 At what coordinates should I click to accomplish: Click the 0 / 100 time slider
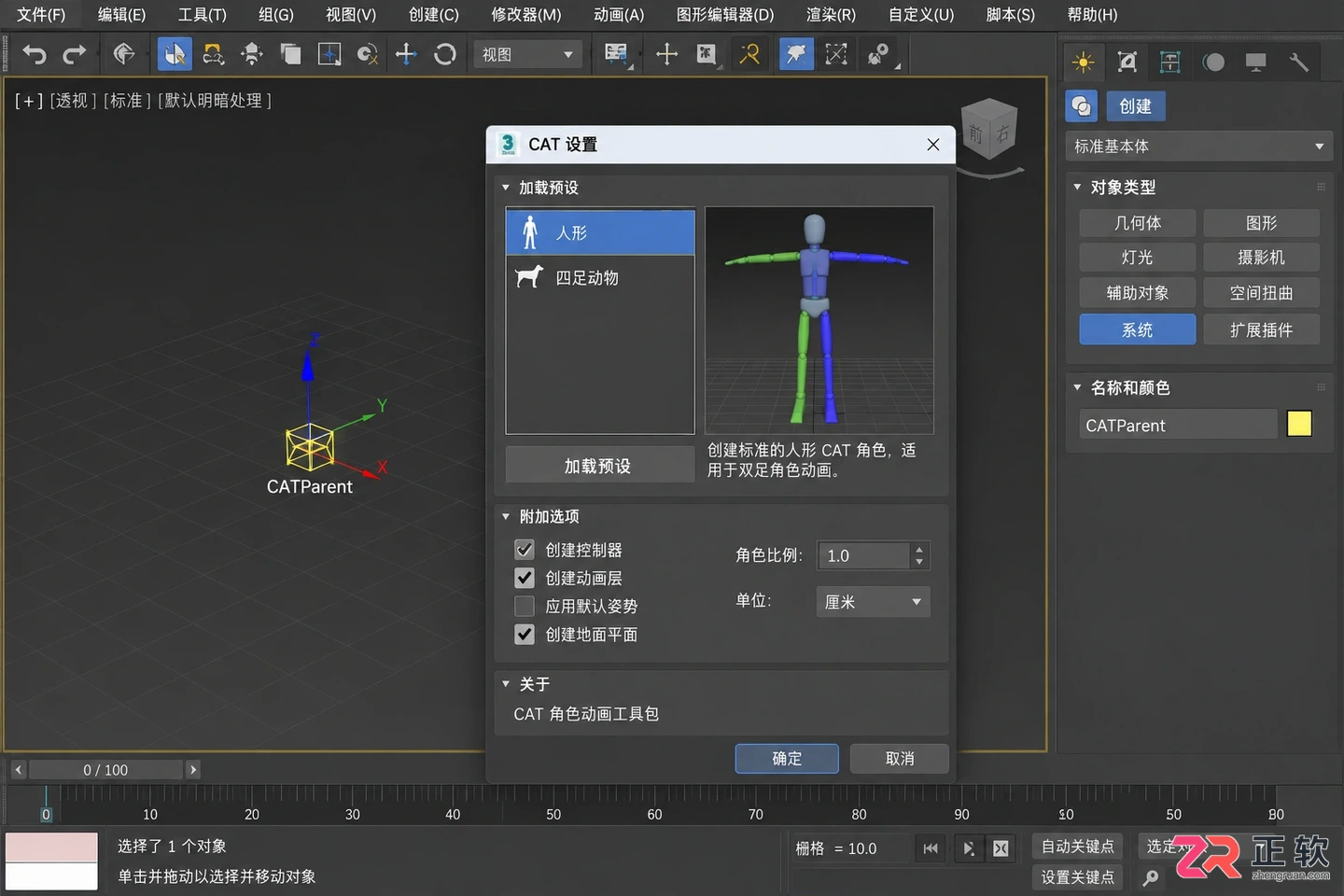click(105, 770)
